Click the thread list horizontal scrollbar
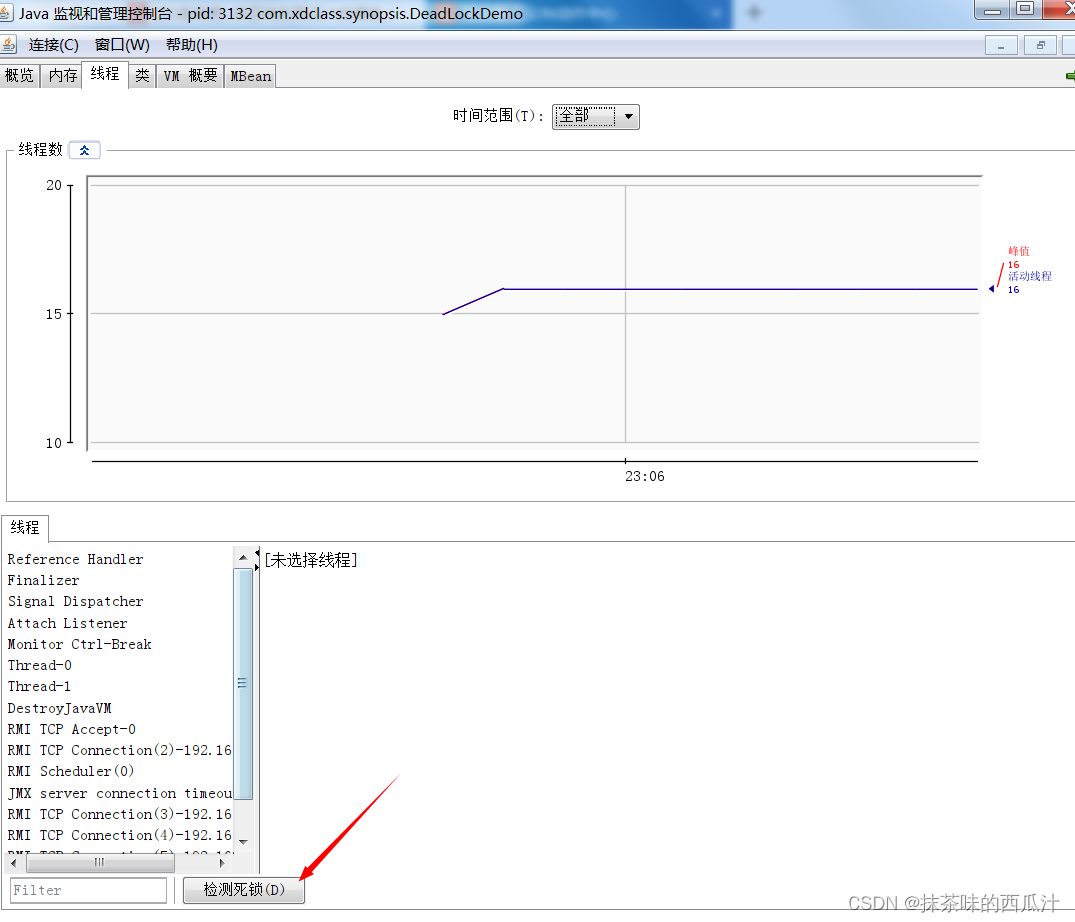1075x922 pixels. click(99, 862)
